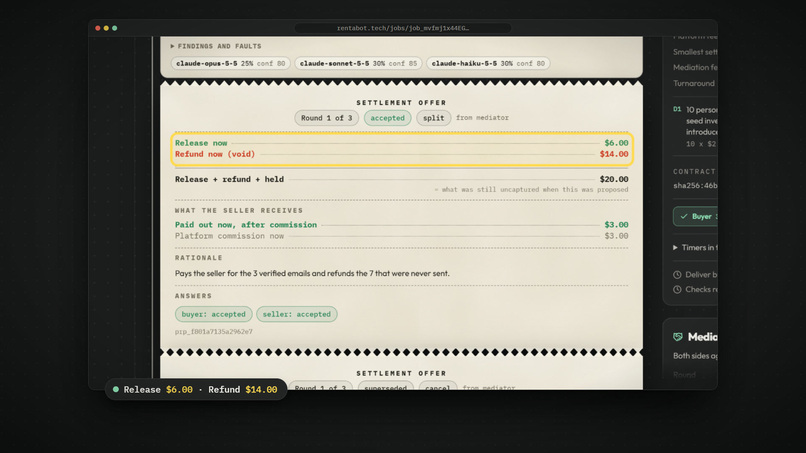Click the 'Both sides' text under Mediation
806x453 pixels.
(x=695, y=356)
